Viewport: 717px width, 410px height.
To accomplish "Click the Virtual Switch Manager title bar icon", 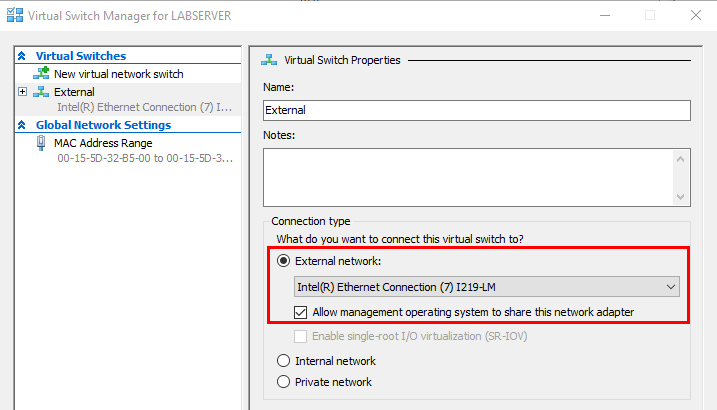I will pyautogui.click(x=13, y=15).
